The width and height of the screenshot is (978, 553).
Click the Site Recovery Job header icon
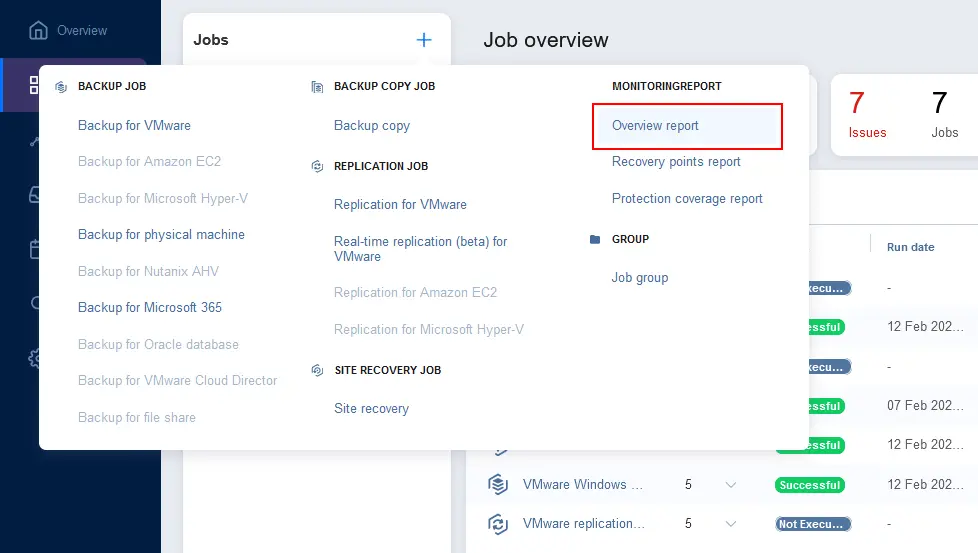(x=317, y=370)
